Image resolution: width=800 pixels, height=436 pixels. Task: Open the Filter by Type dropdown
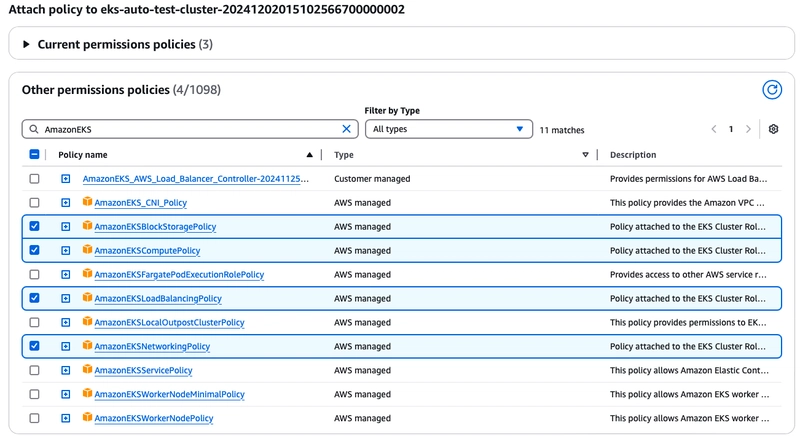(448, 130)
